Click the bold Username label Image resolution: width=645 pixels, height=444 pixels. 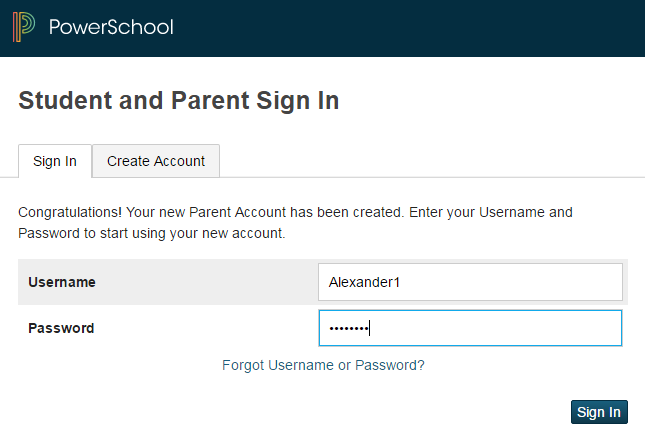click(62, 282)
